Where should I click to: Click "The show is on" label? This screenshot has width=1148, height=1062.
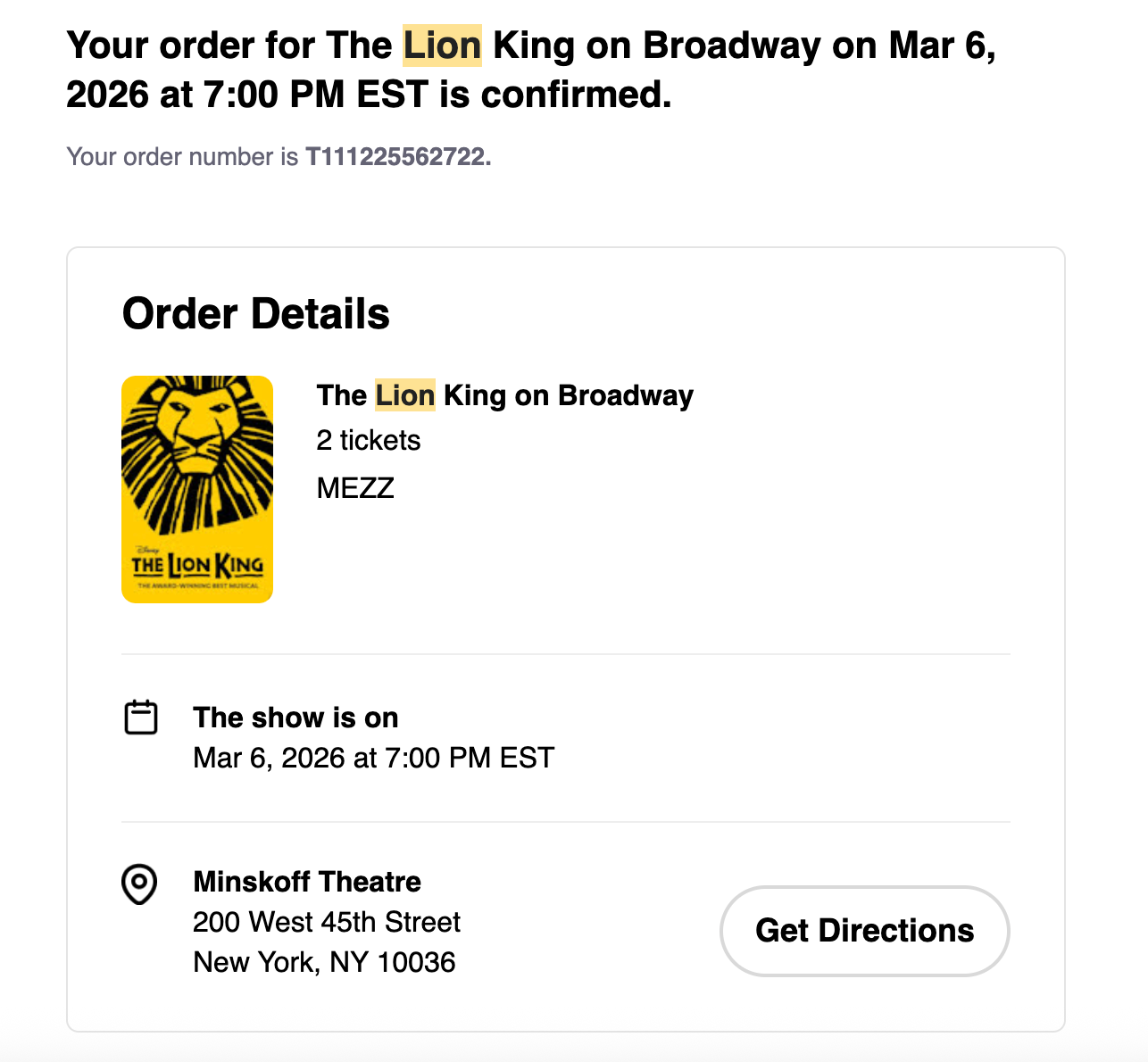click(x=295, y=718)
